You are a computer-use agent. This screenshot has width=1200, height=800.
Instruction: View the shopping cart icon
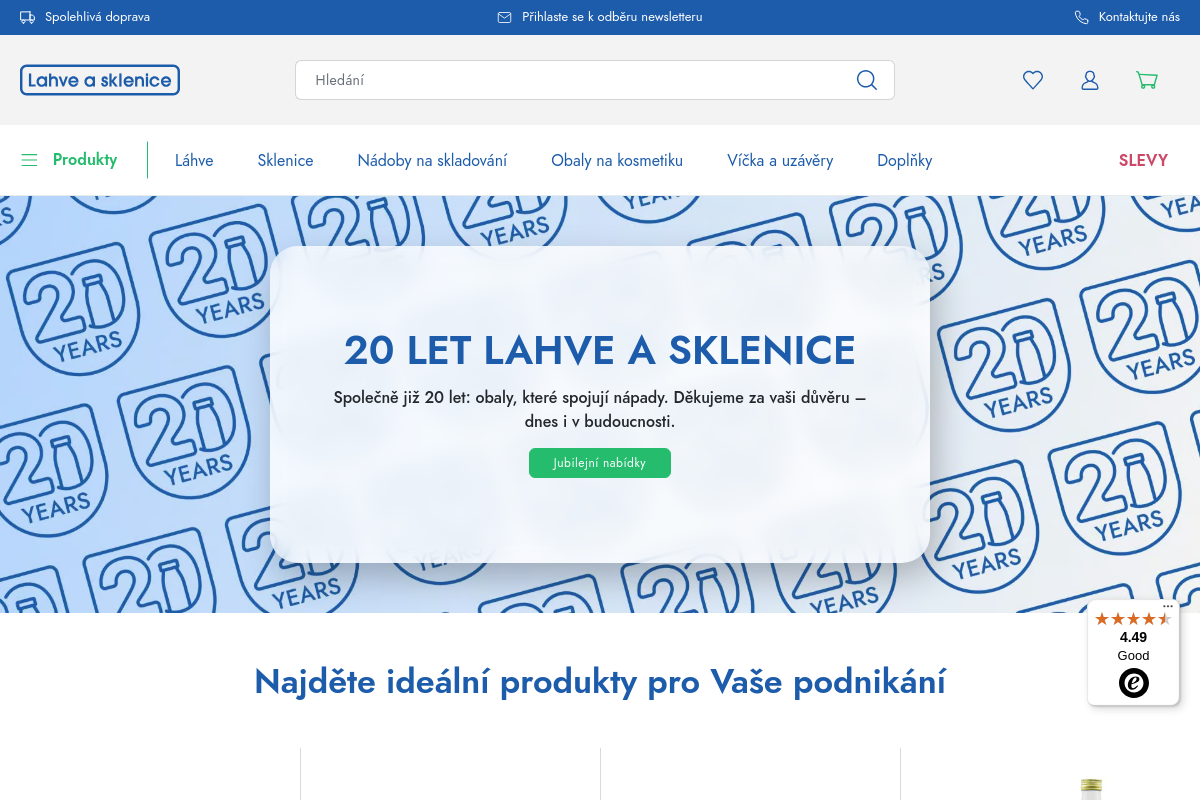(x=1146, y=80)
